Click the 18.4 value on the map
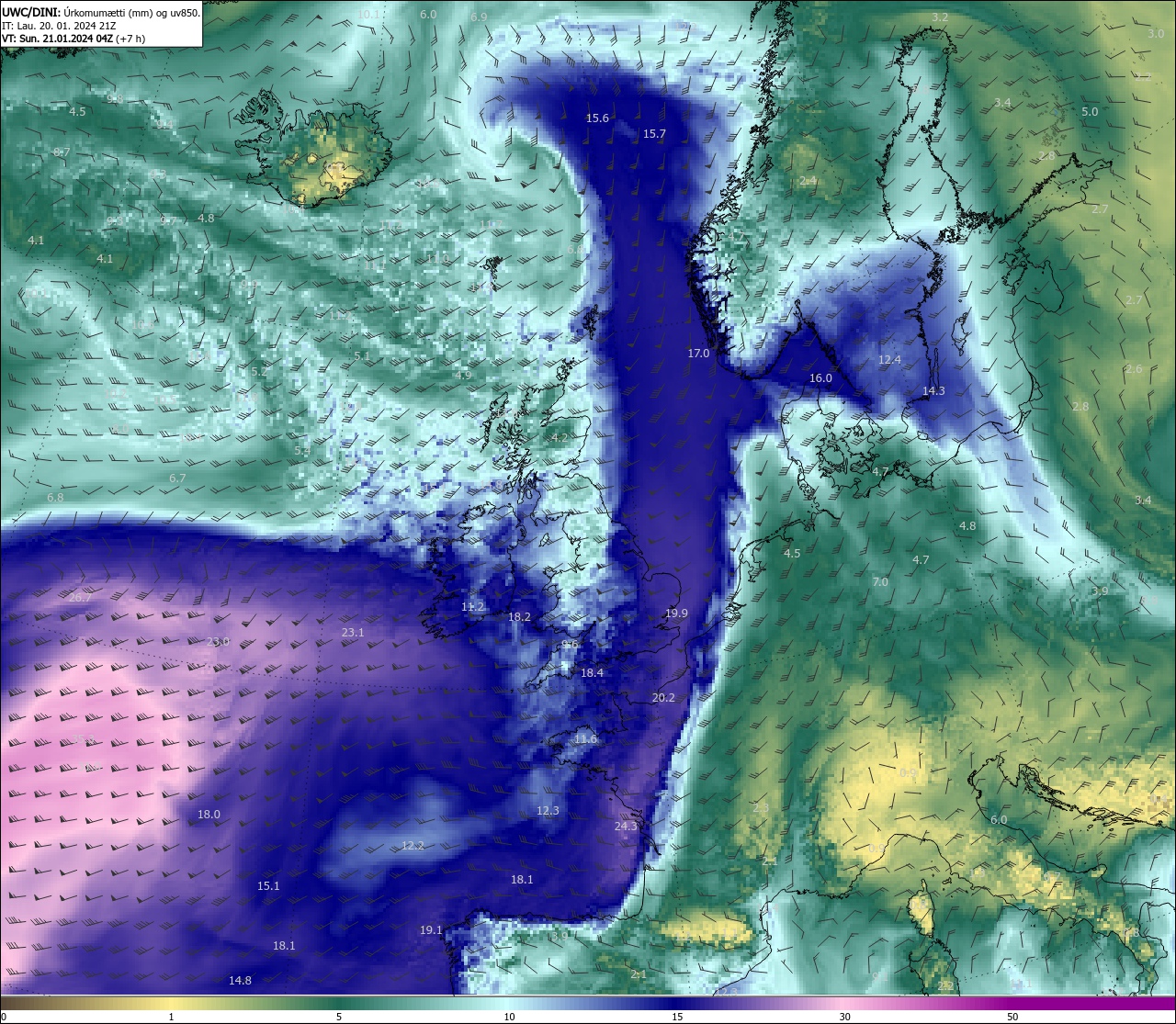 [592, 673]
